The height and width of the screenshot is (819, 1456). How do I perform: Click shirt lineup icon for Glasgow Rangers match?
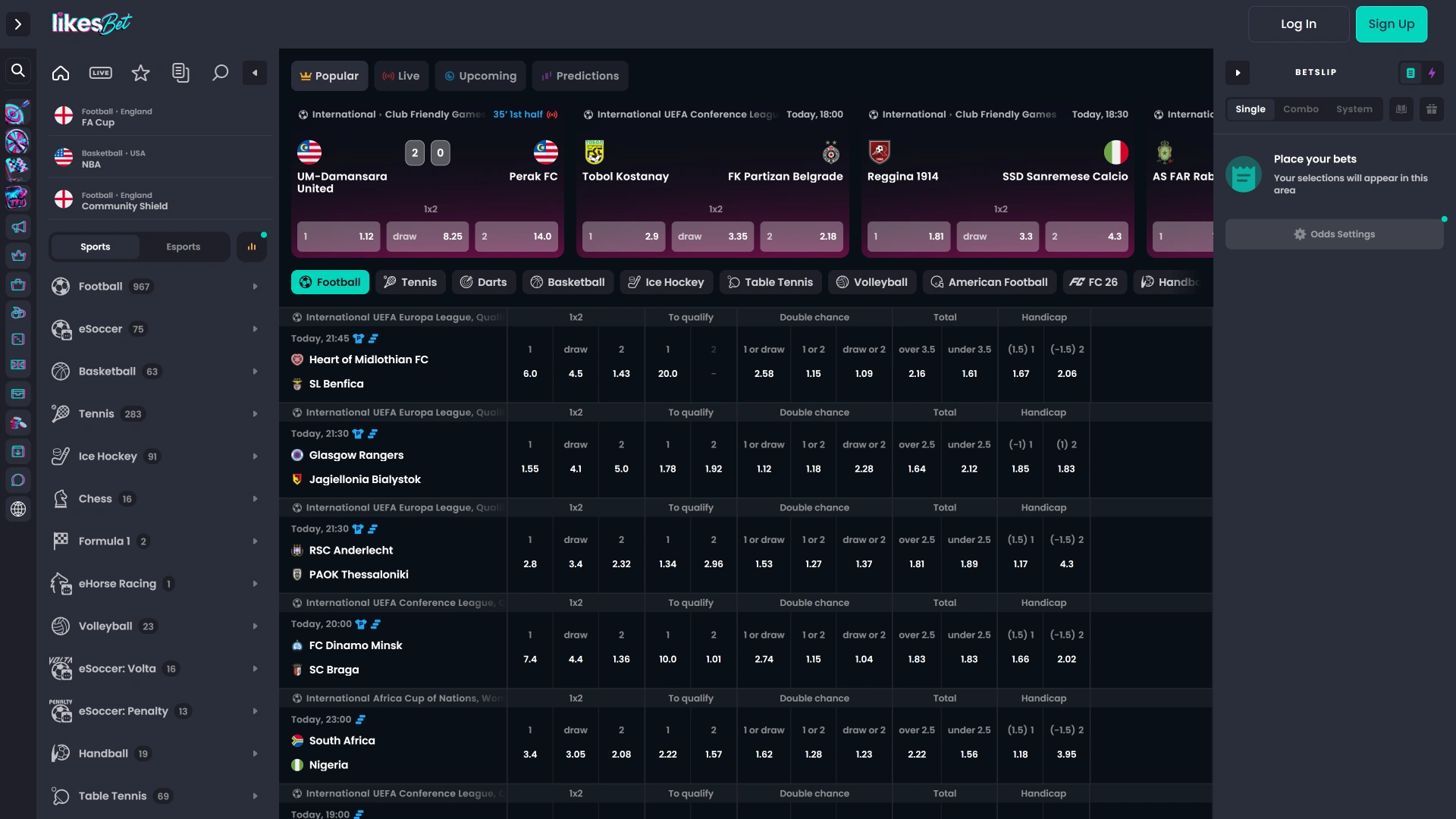(358, 434)
